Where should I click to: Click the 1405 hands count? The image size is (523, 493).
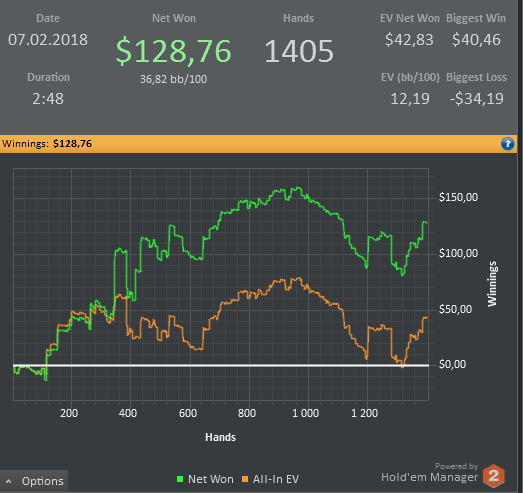tap(299, 51)
